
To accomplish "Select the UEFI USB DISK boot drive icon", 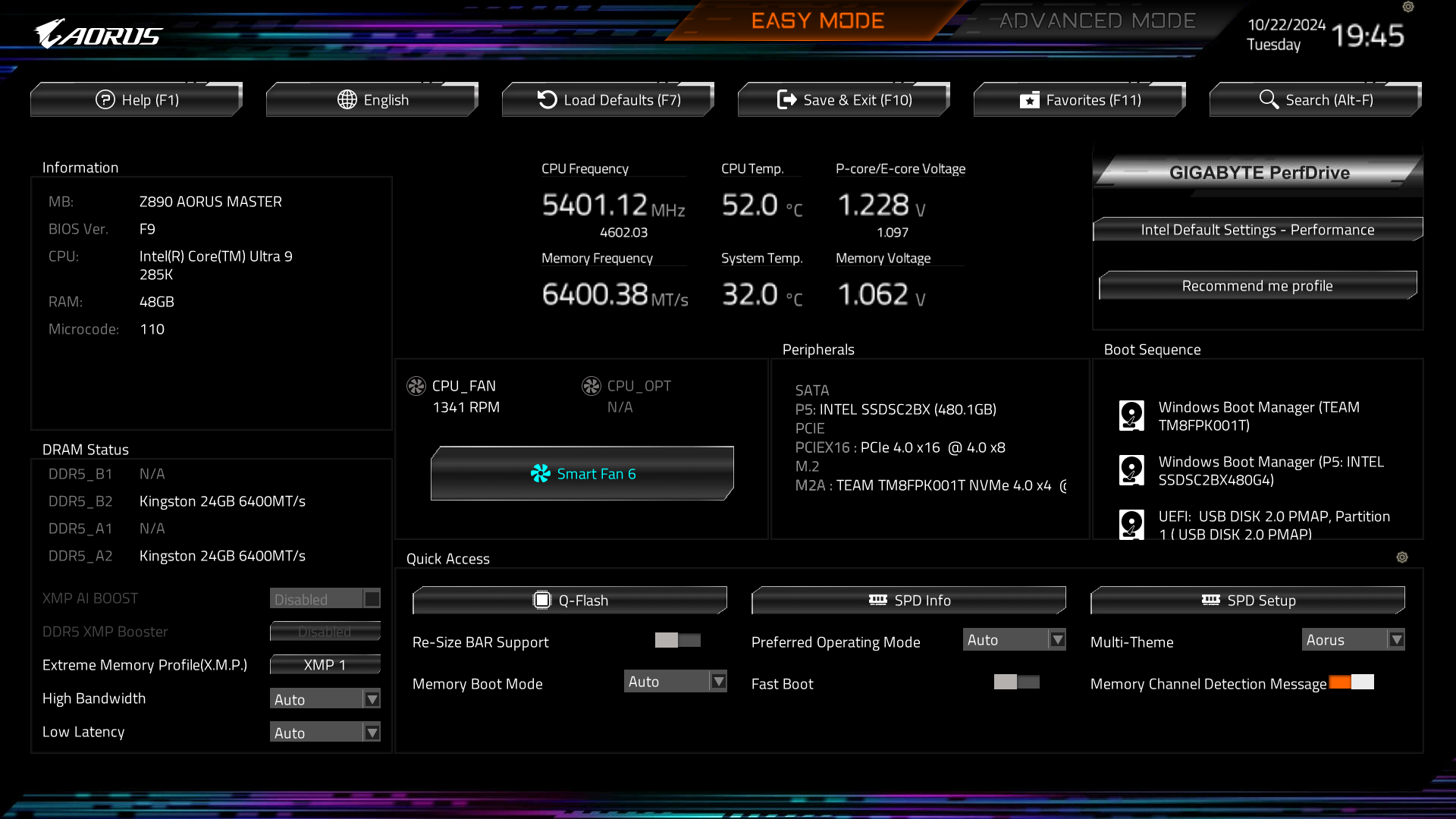I will tap(1131, 524).
